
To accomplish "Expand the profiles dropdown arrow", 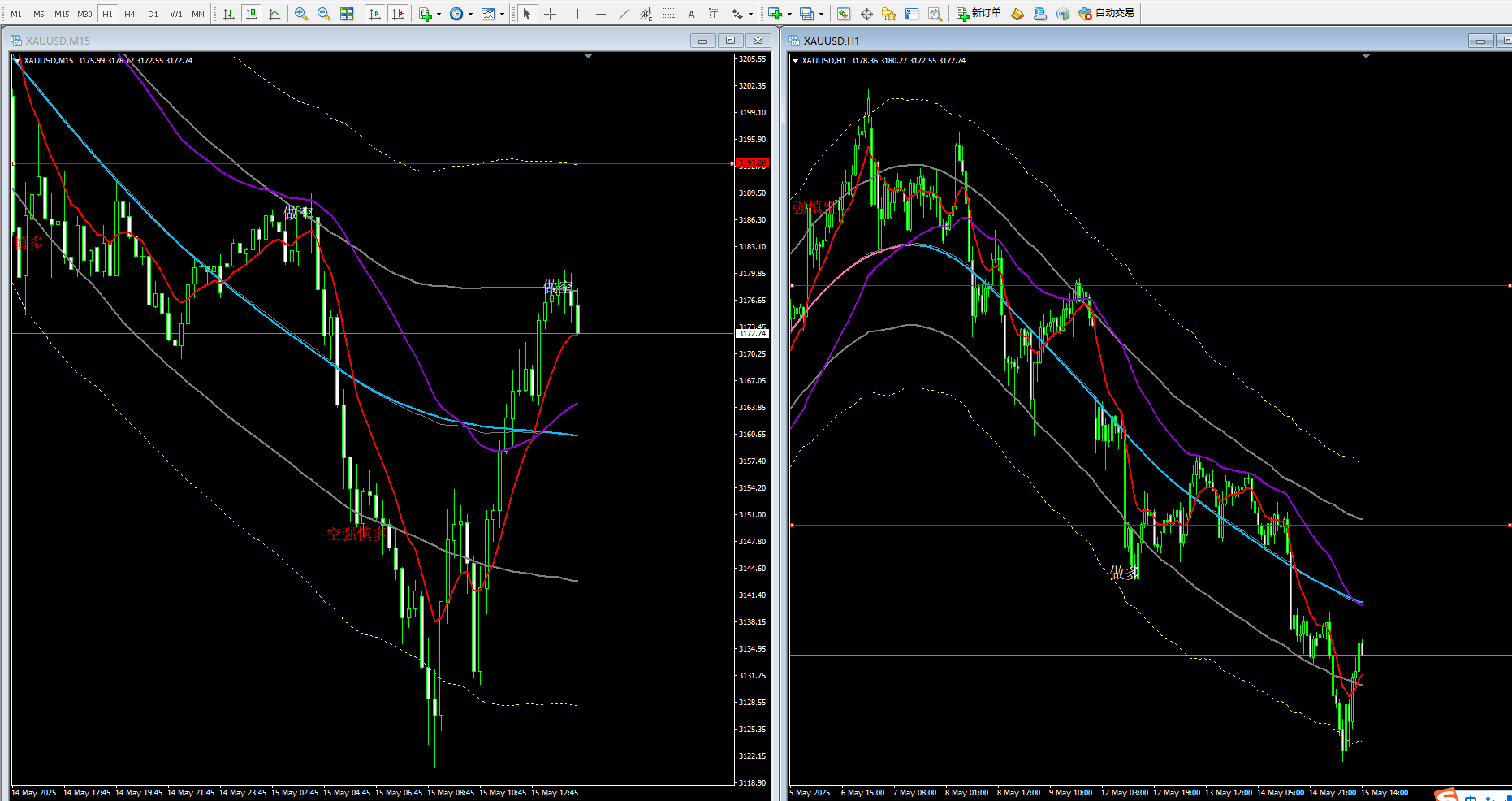I will click(x=821, y=14).
